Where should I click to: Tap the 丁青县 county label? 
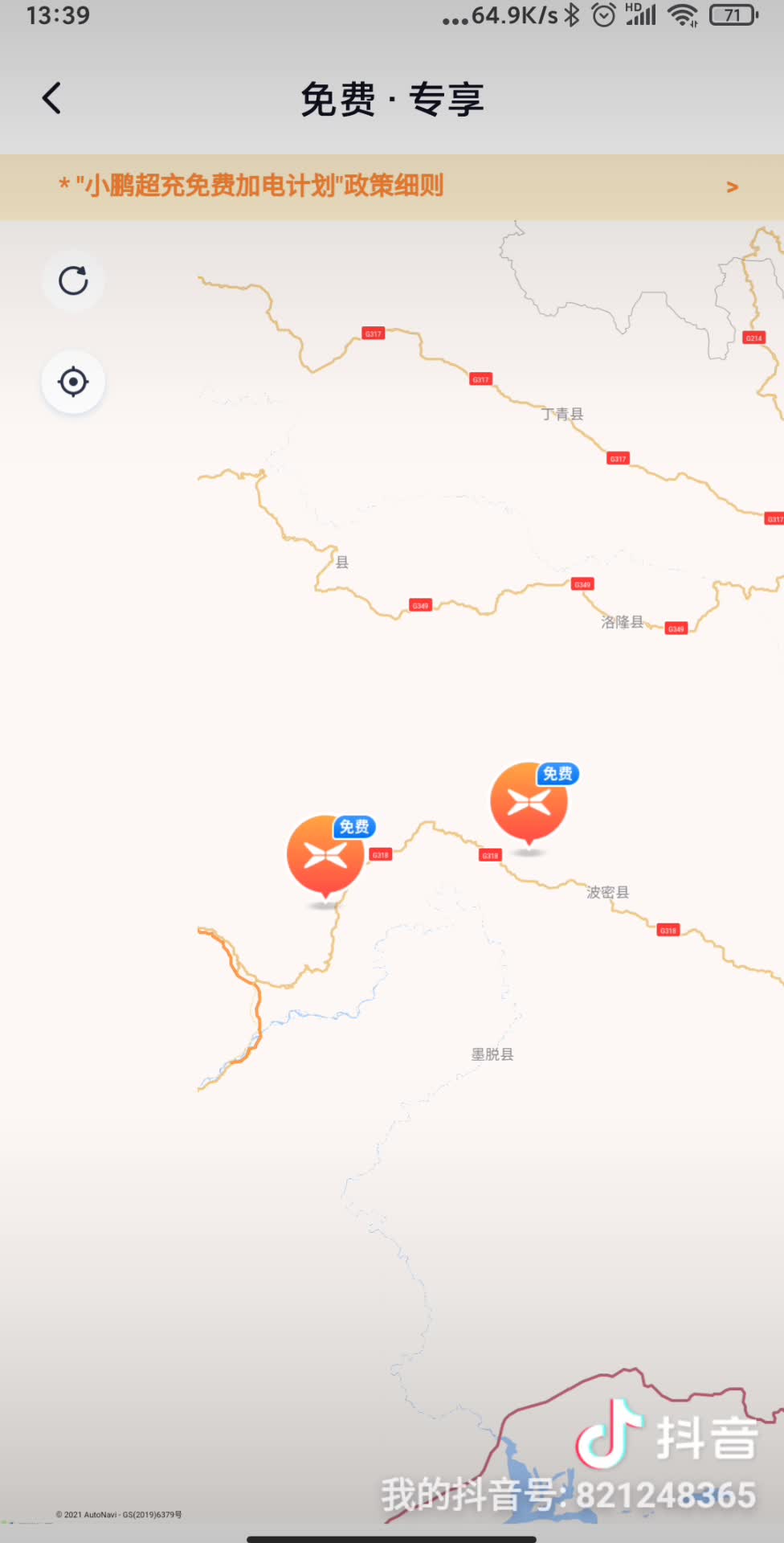562,414
